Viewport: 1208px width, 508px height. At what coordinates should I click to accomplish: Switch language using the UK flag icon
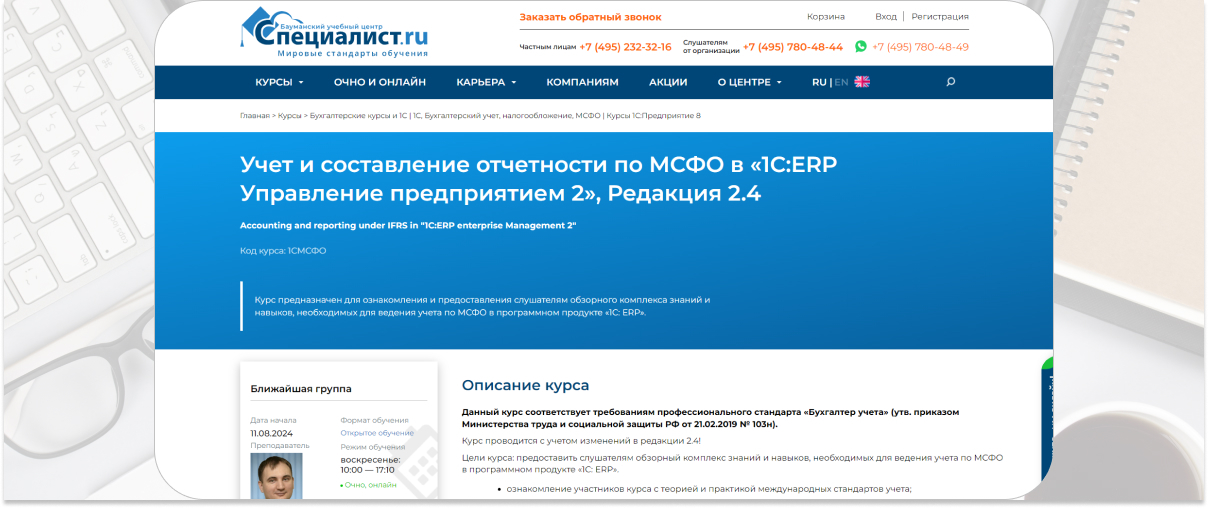[862, 82]
